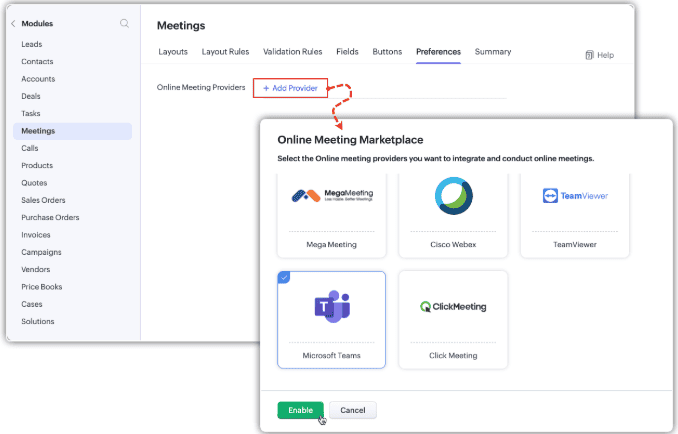Viewport: 678px width, 434px height.
Task: Choose the Cisco Webex logo
Action: [453, 196]
